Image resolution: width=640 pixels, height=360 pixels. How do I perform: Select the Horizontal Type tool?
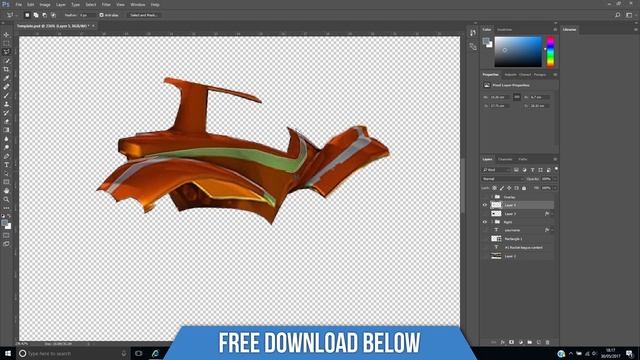coord(7,165)
